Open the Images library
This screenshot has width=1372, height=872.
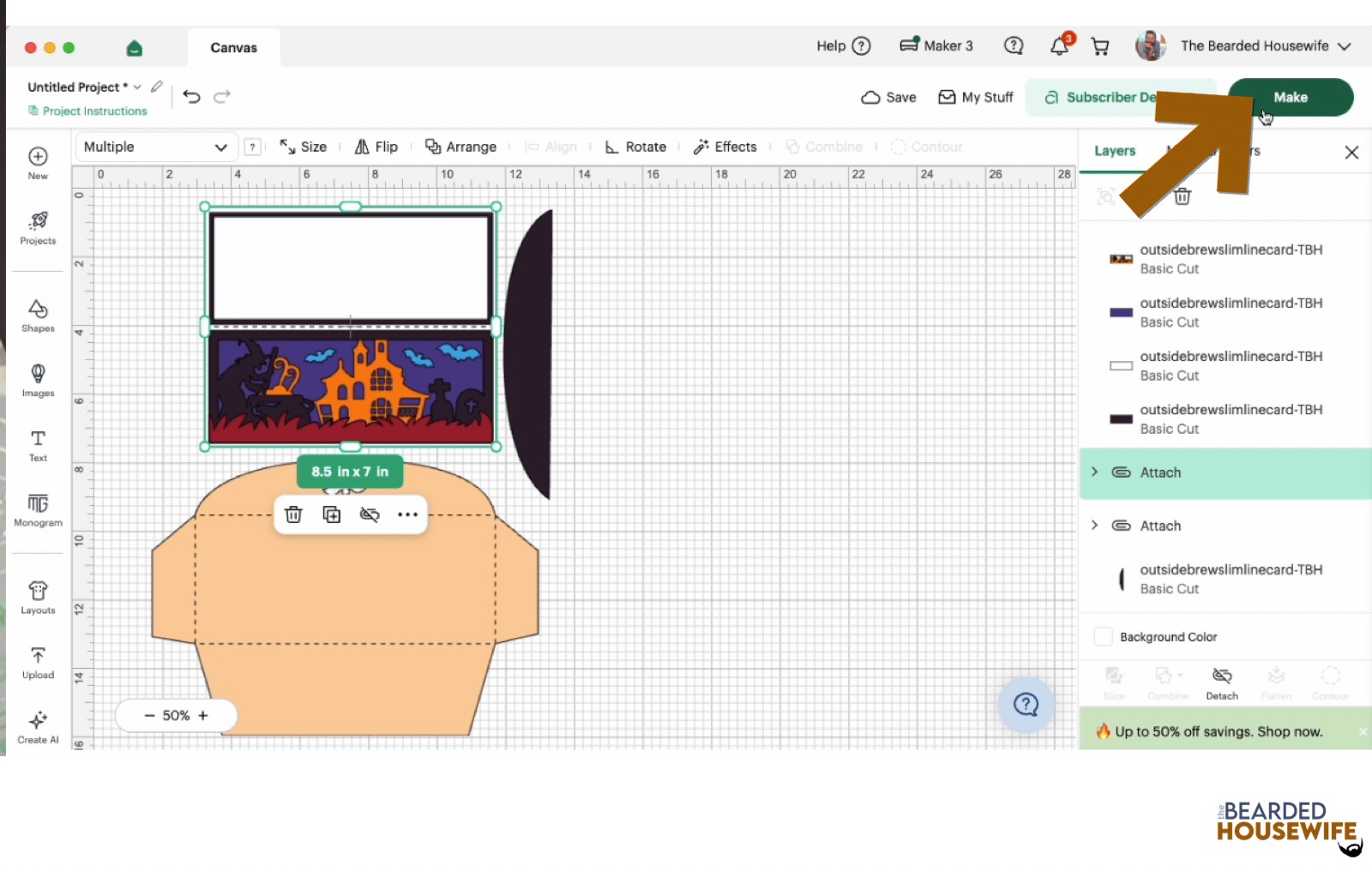(38, 381)
